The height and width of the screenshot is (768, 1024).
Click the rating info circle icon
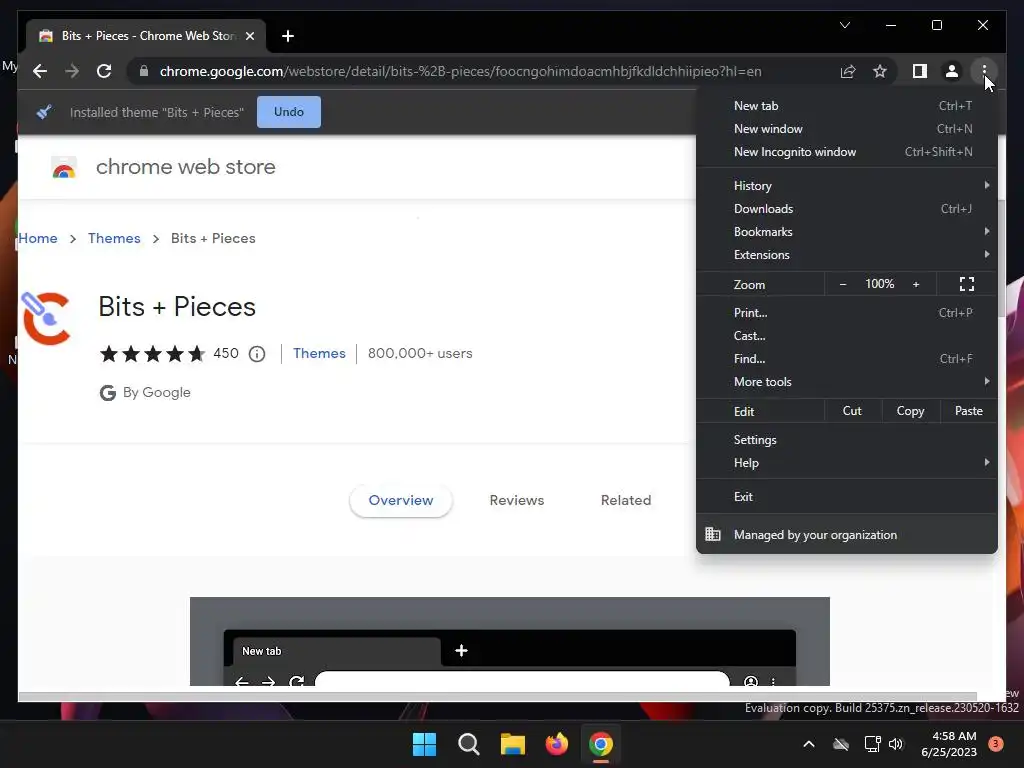pos(257,354)
